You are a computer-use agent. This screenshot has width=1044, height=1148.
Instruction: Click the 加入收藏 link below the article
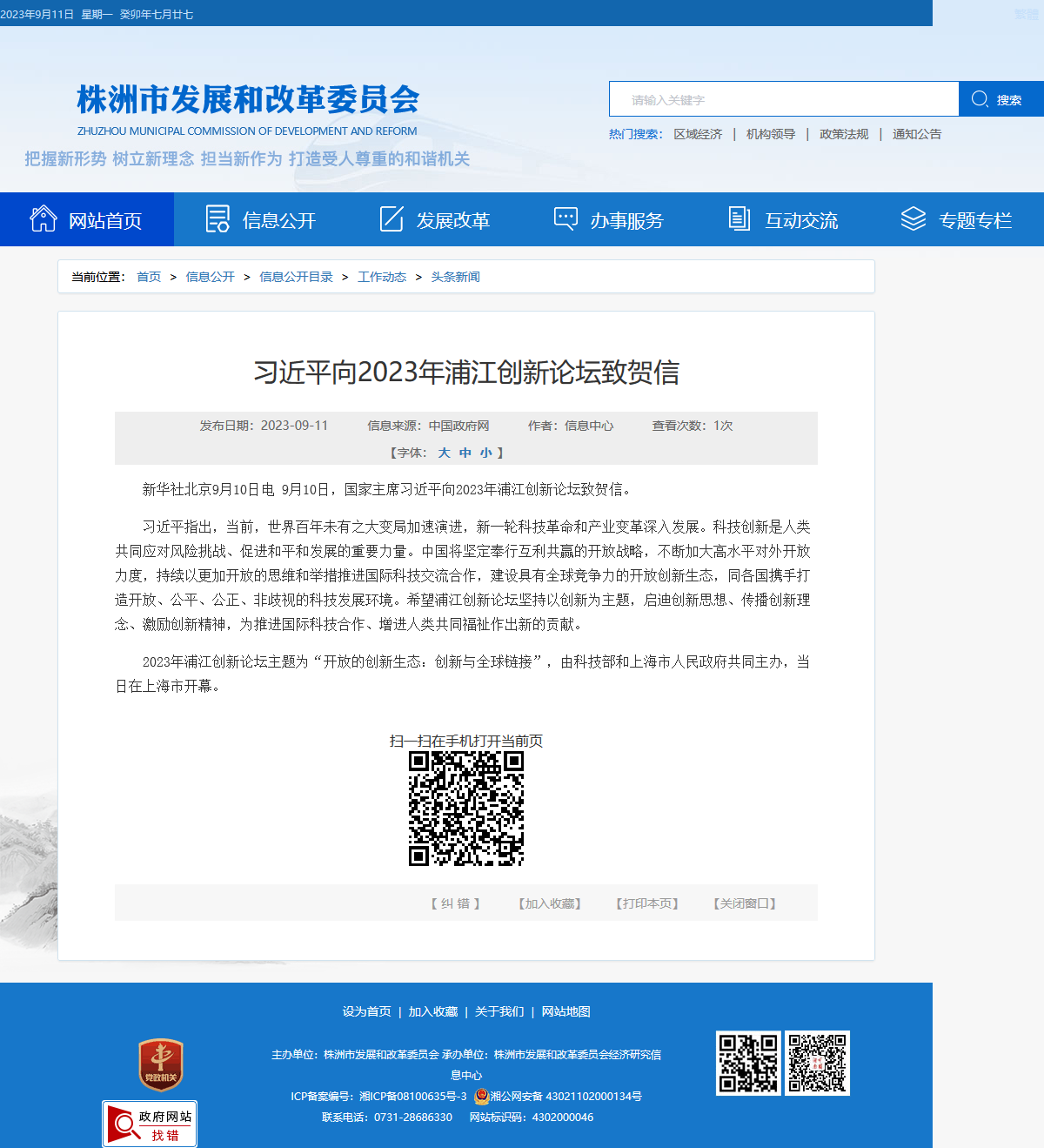(550, 903)
